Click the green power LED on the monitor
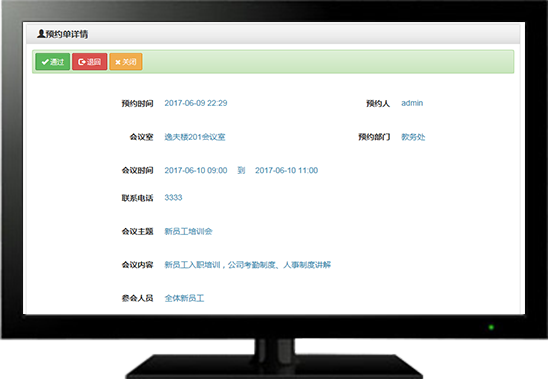The image size is (548, 379). click(x=491, y=327)
